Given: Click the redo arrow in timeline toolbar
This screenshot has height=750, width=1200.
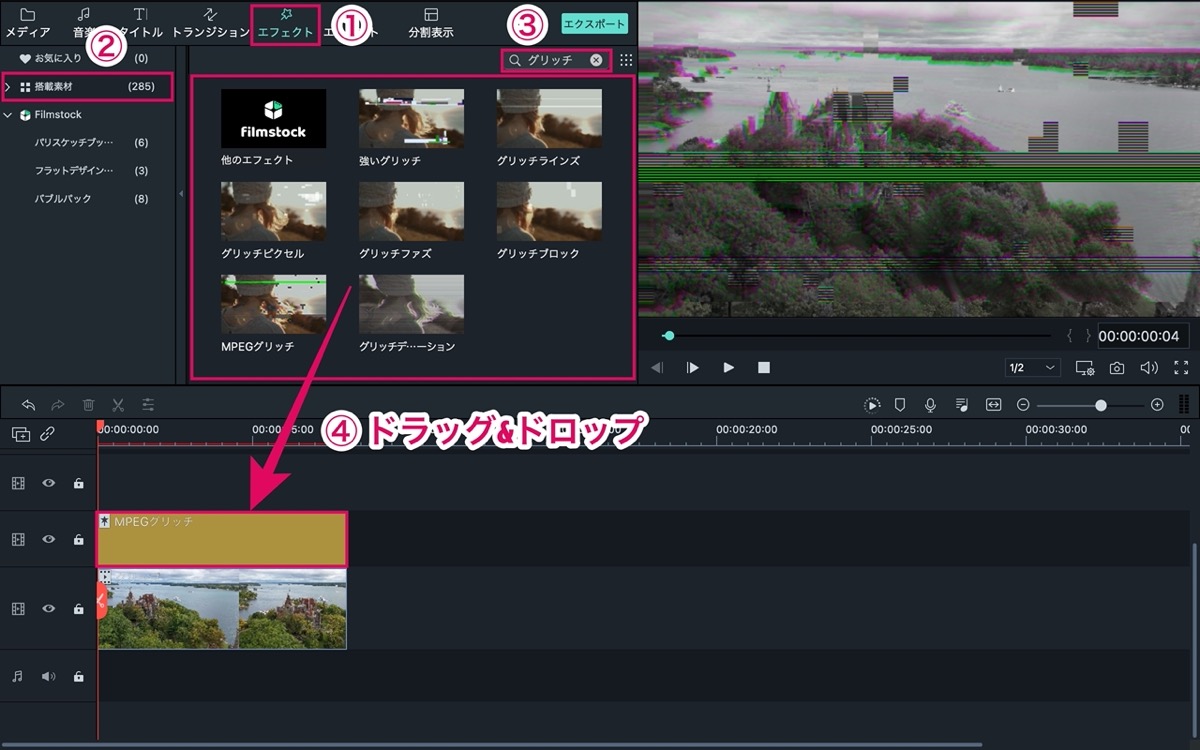Looking at the screenshot, I should (58, 405).
